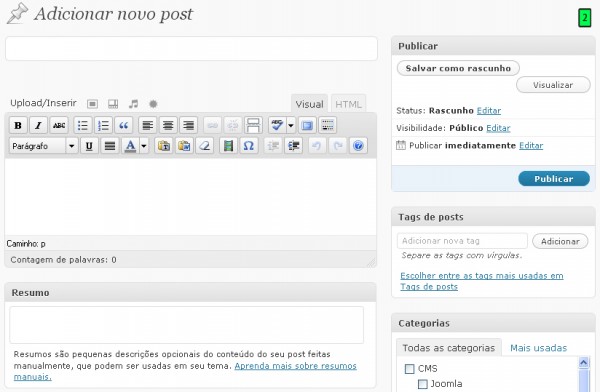
Task: Align text left
Action: click(148, 125)
